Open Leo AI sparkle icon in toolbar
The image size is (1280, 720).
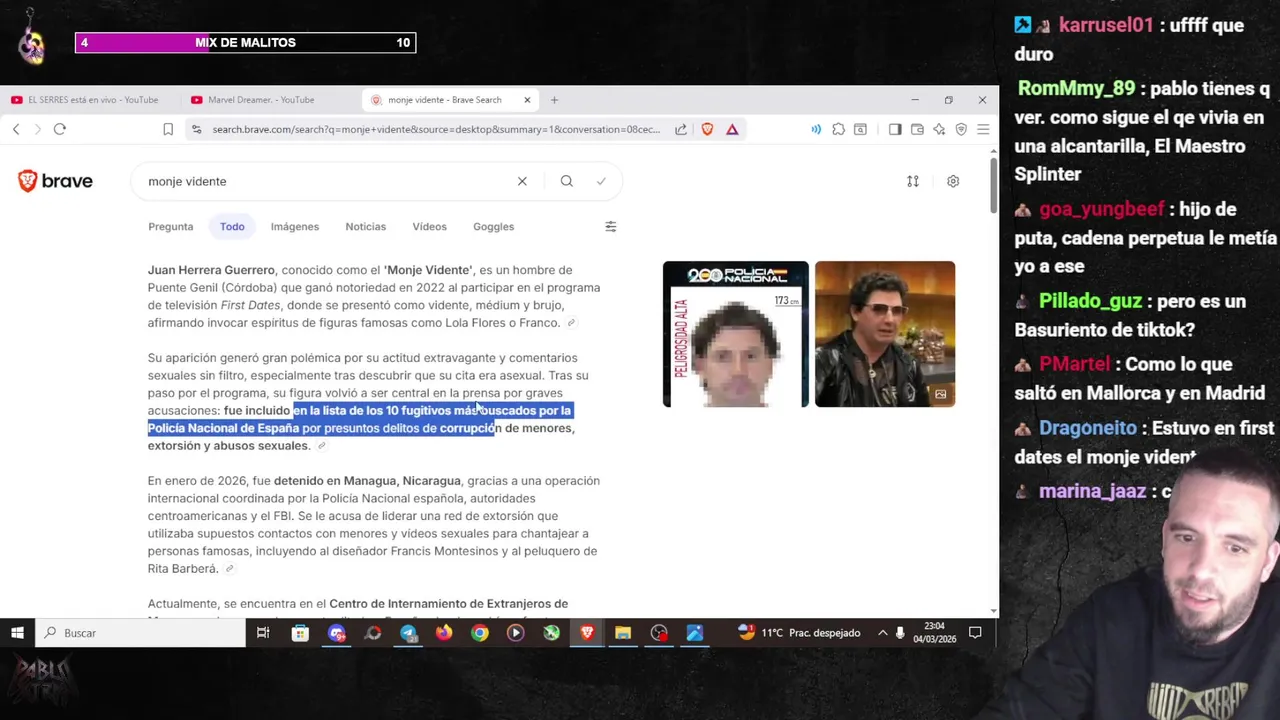(939, 129)
